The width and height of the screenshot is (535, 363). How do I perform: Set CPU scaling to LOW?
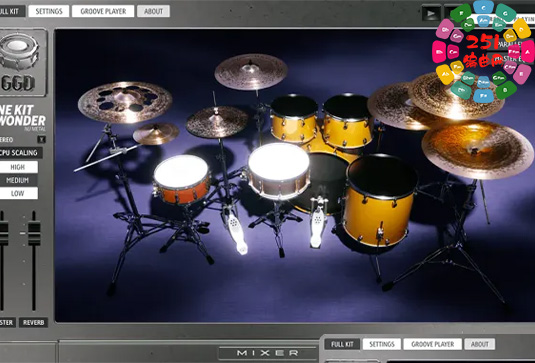click(x=18, y=193)
